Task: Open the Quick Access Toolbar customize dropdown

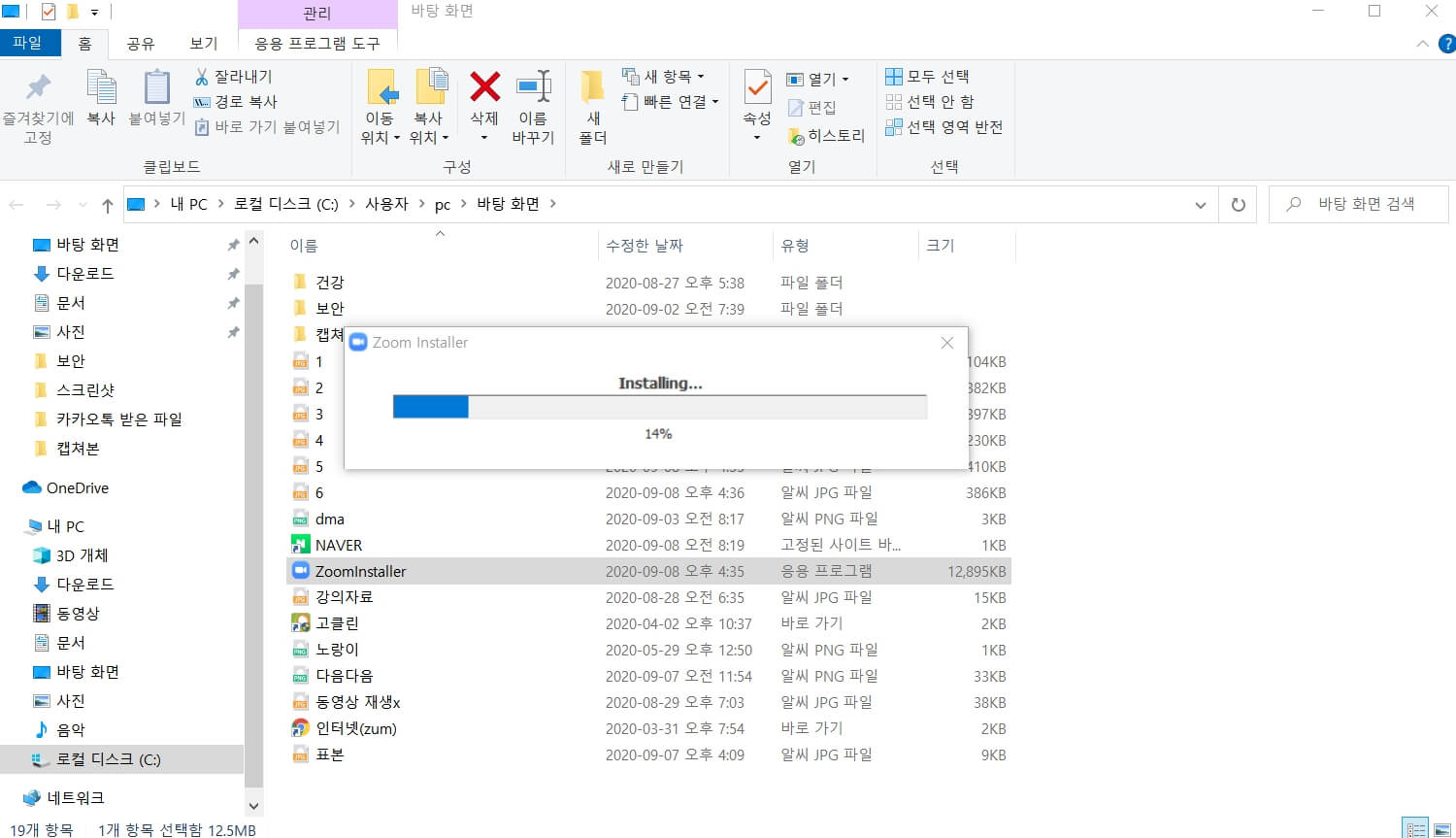Action: coord(95,13)
